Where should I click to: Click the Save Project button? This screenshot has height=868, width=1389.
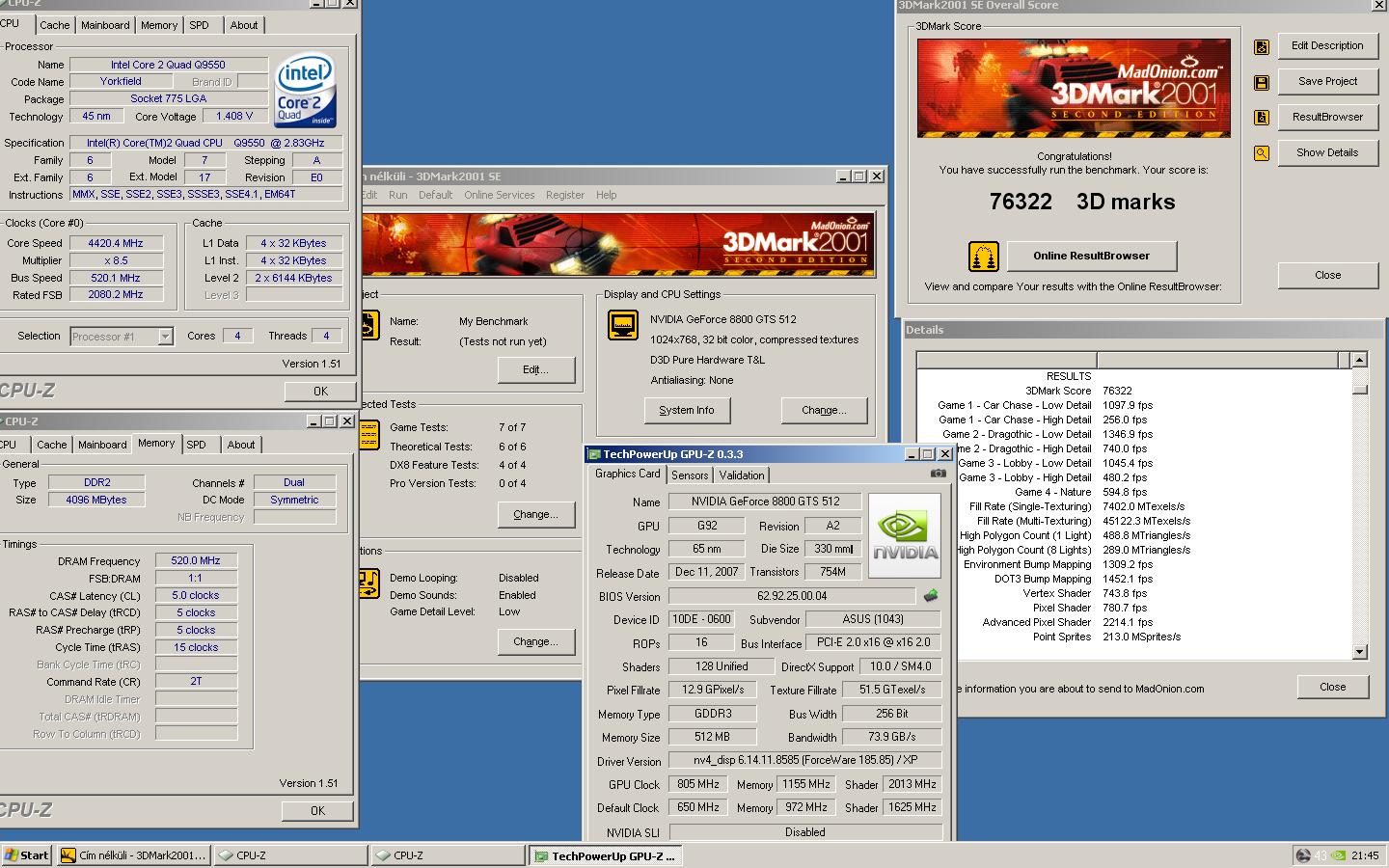coord(1327,81)
